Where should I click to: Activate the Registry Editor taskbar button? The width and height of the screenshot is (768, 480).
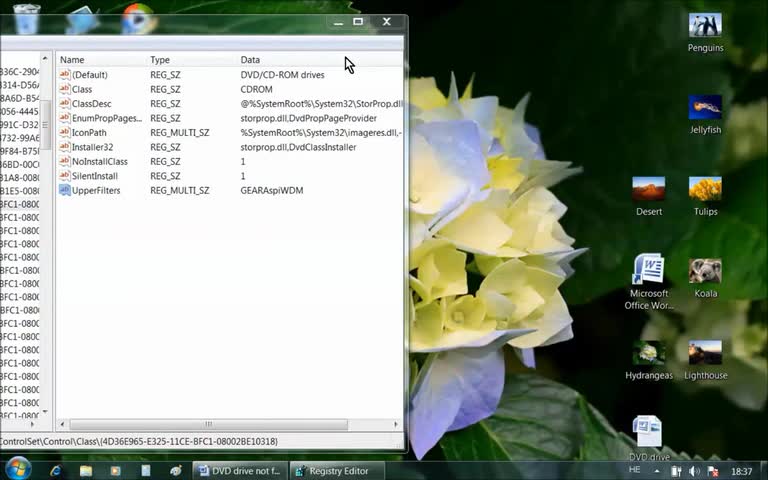[x=337, y=471]
